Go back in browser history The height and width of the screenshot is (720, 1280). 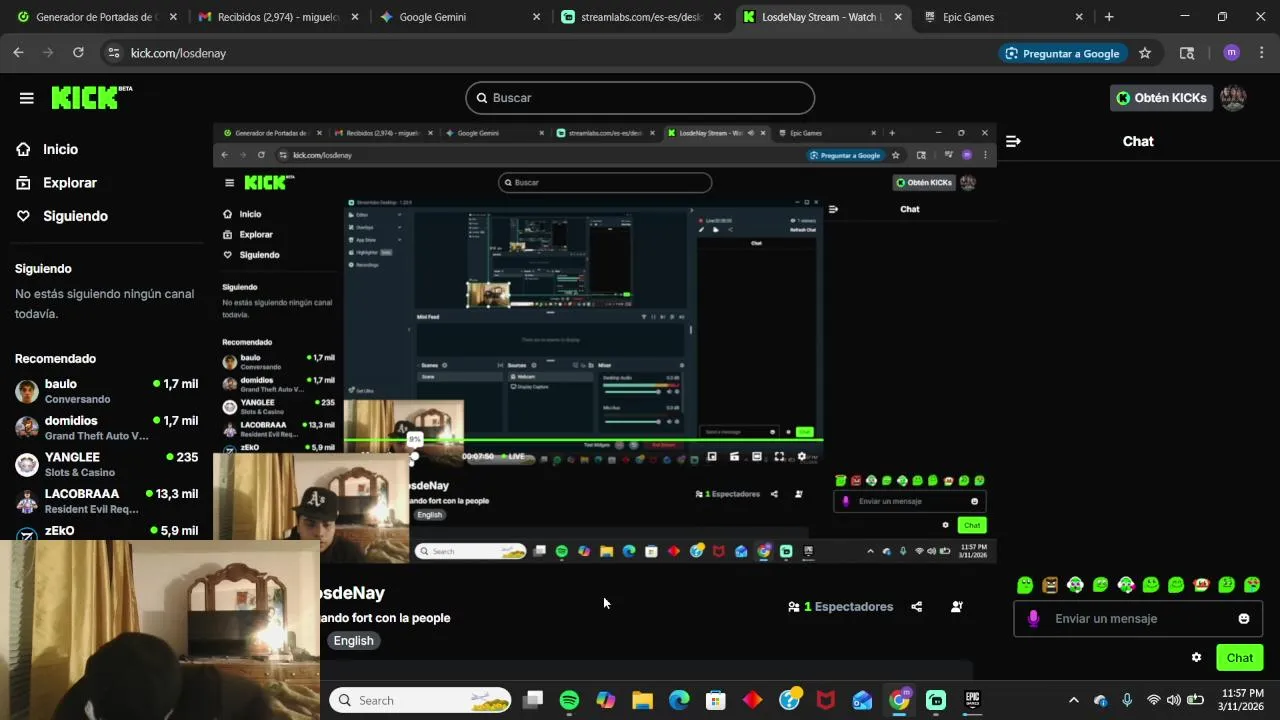18,53
